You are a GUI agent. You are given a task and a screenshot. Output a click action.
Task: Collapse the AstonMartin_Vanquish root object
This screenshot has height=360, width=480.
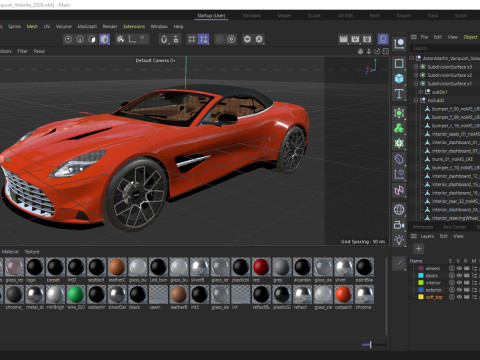412,58
